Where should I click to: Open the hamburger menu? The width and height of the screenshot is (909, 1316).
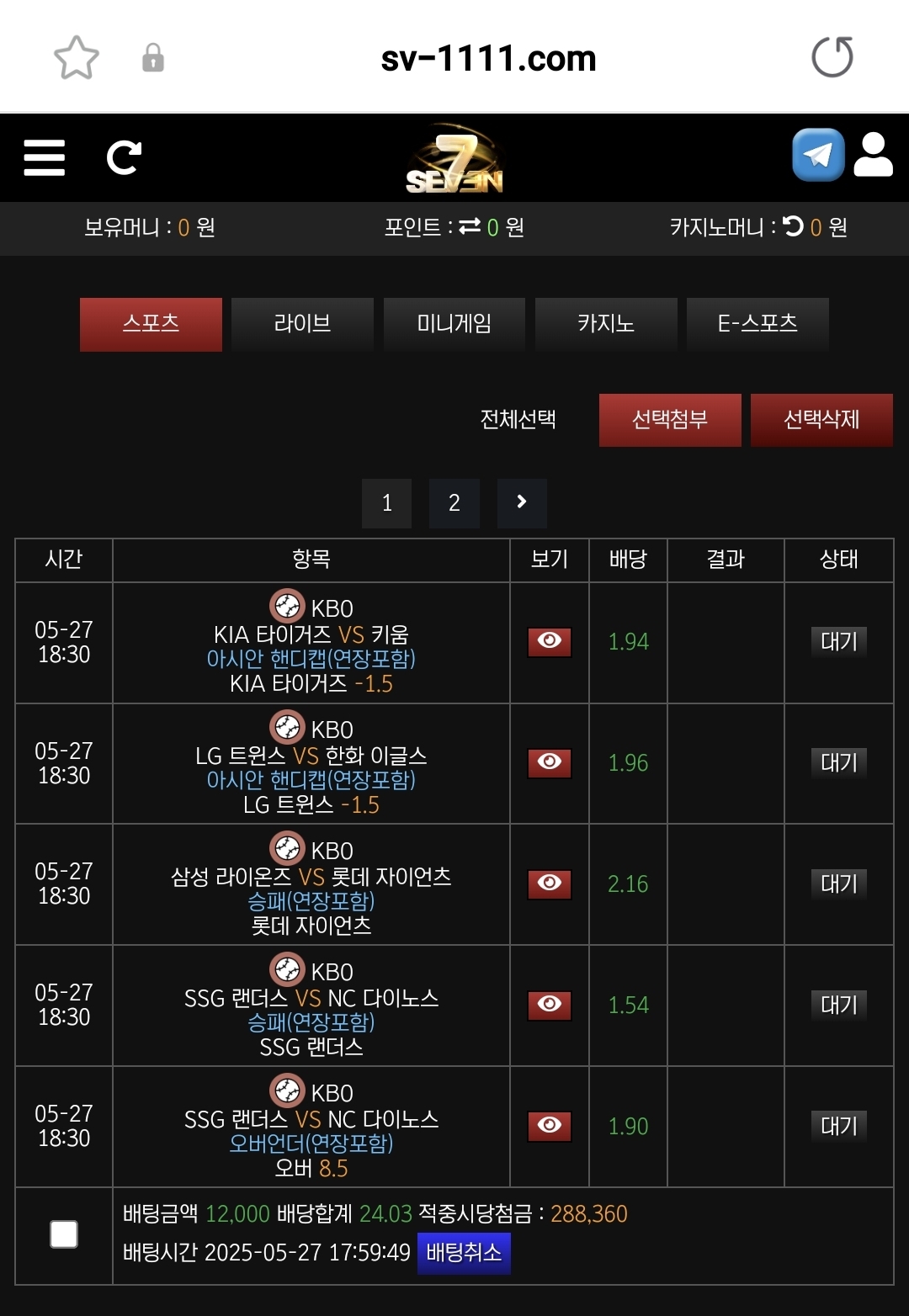[45, 157]
